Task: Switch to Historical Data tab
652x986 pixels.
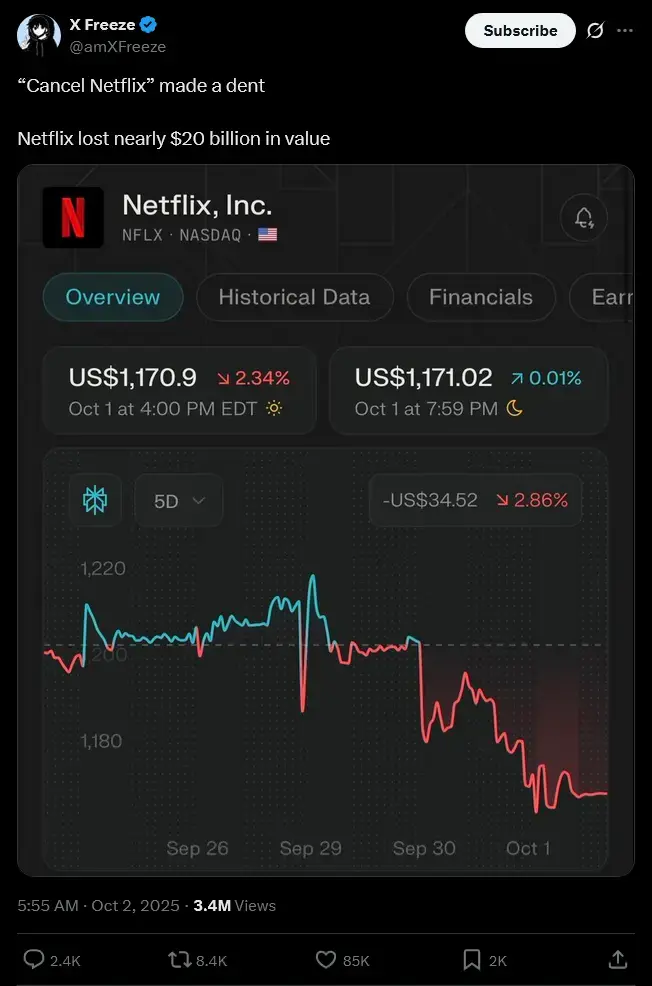Action: click(294, 297)
